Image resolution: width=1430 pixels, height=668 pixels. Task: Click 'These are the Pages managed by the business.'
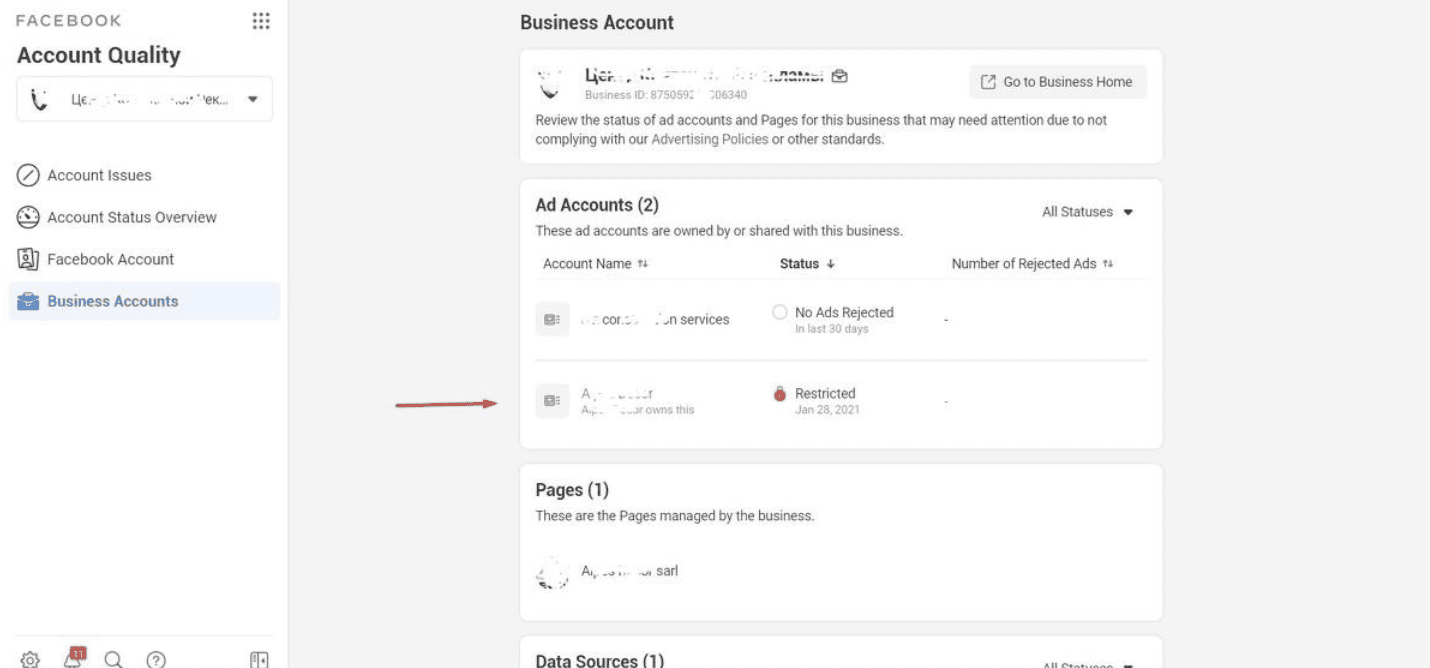(675, 516)
